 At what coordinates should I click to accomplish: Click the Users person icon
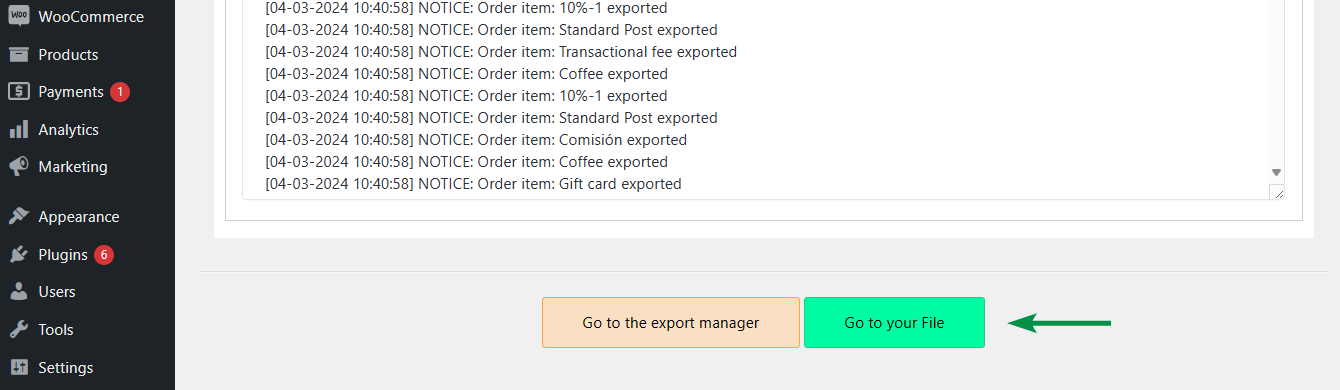pos(18,292)
